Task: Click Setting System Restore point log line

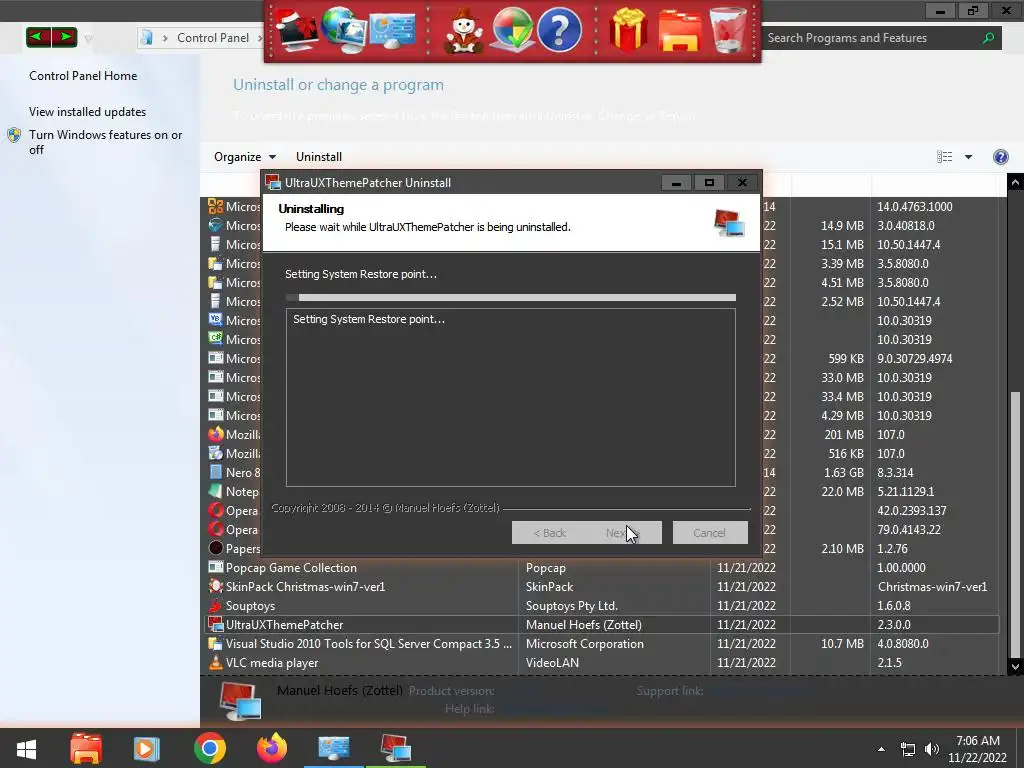Action: [369, 319]
